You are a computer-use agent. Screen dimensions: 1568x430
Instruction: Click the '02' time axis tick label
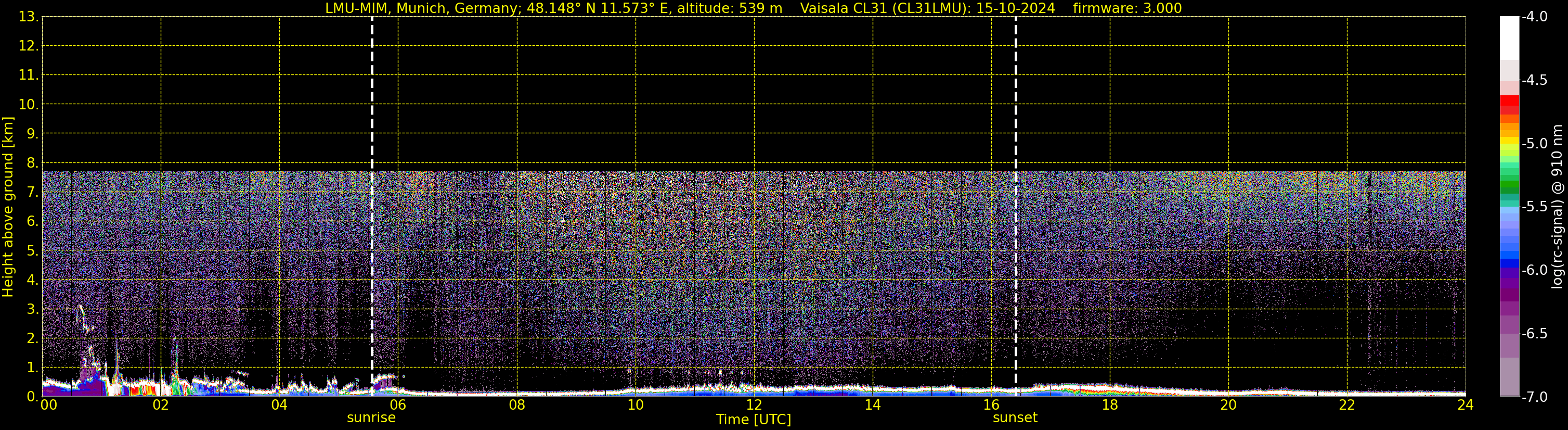(x=161, y=405)
